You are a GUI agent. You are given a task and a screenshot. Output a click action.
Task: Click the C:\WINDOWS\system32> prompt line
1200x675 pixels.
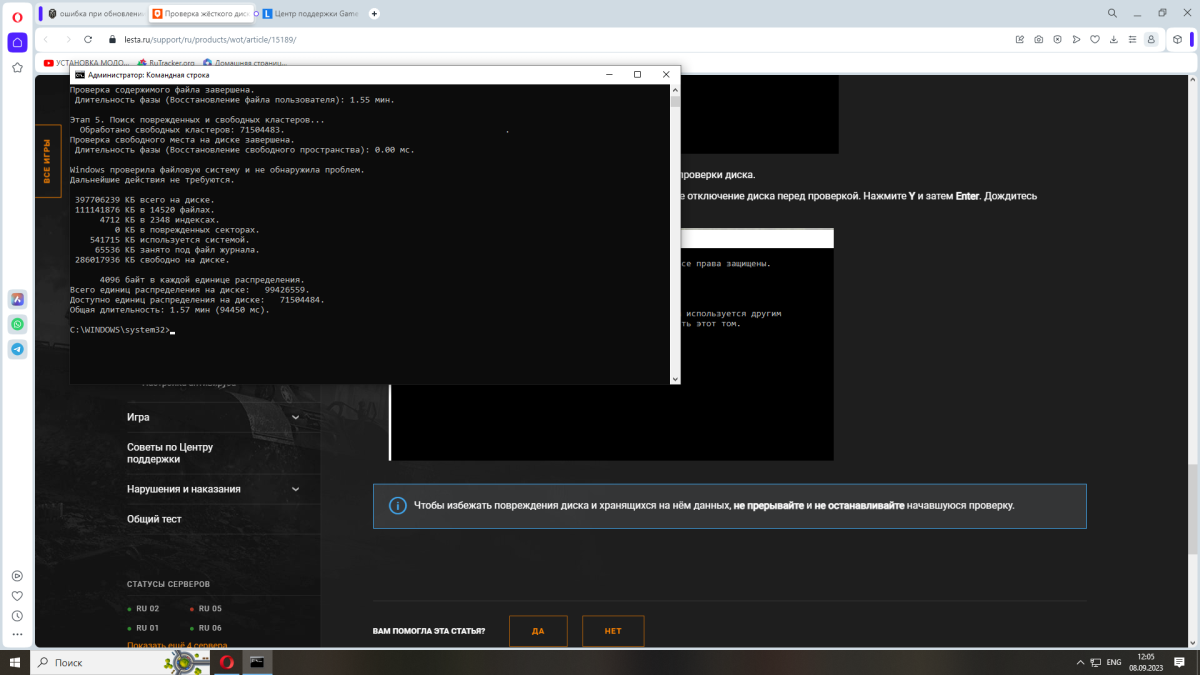pyautogui.click(x=122, y=330)
